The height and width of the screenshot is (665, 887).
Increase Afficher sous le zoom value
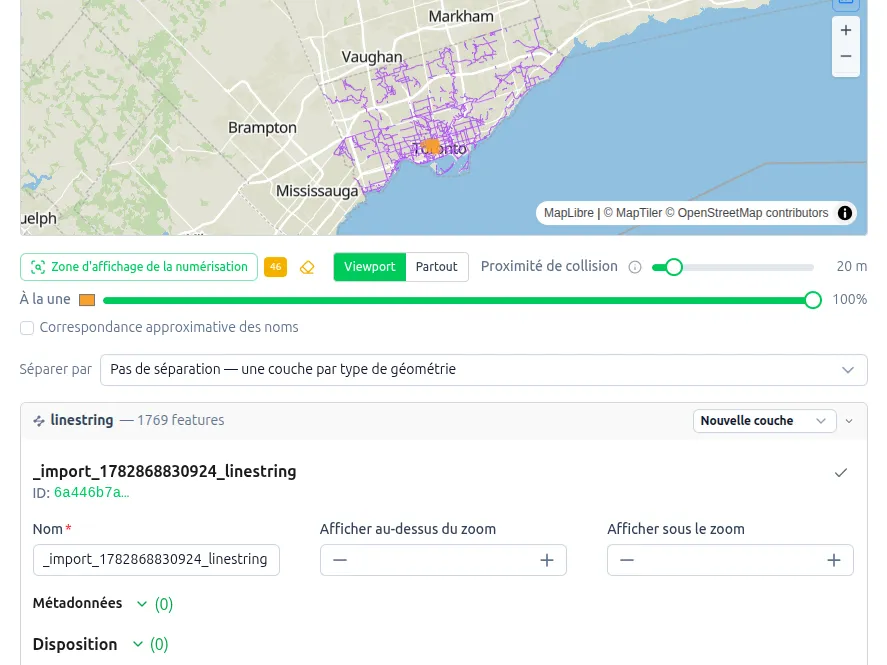pyautogui.click(x=834, y=560)
